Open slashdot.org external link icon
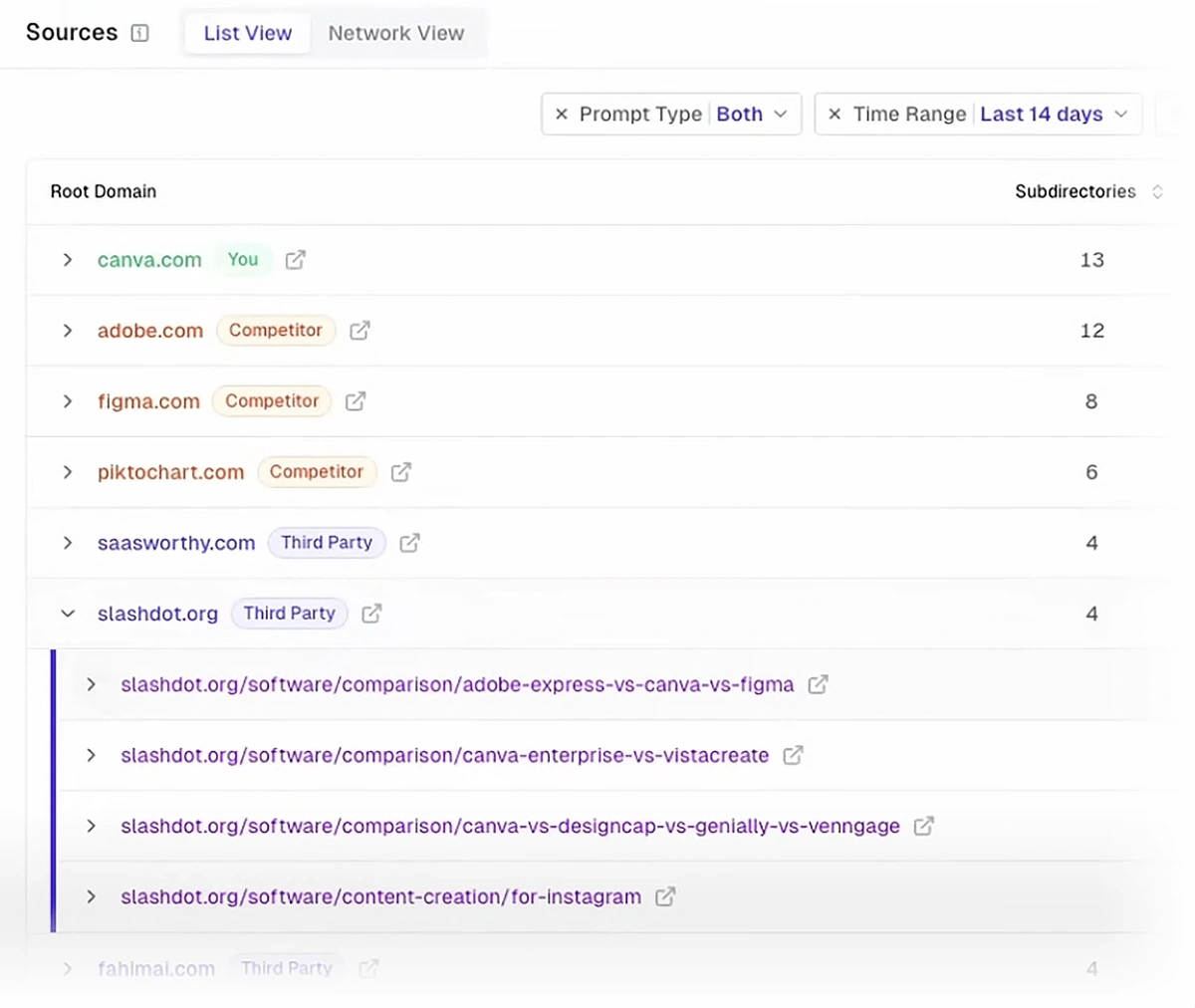This screenshot has height=1008, width=1195. pos(371,614)
